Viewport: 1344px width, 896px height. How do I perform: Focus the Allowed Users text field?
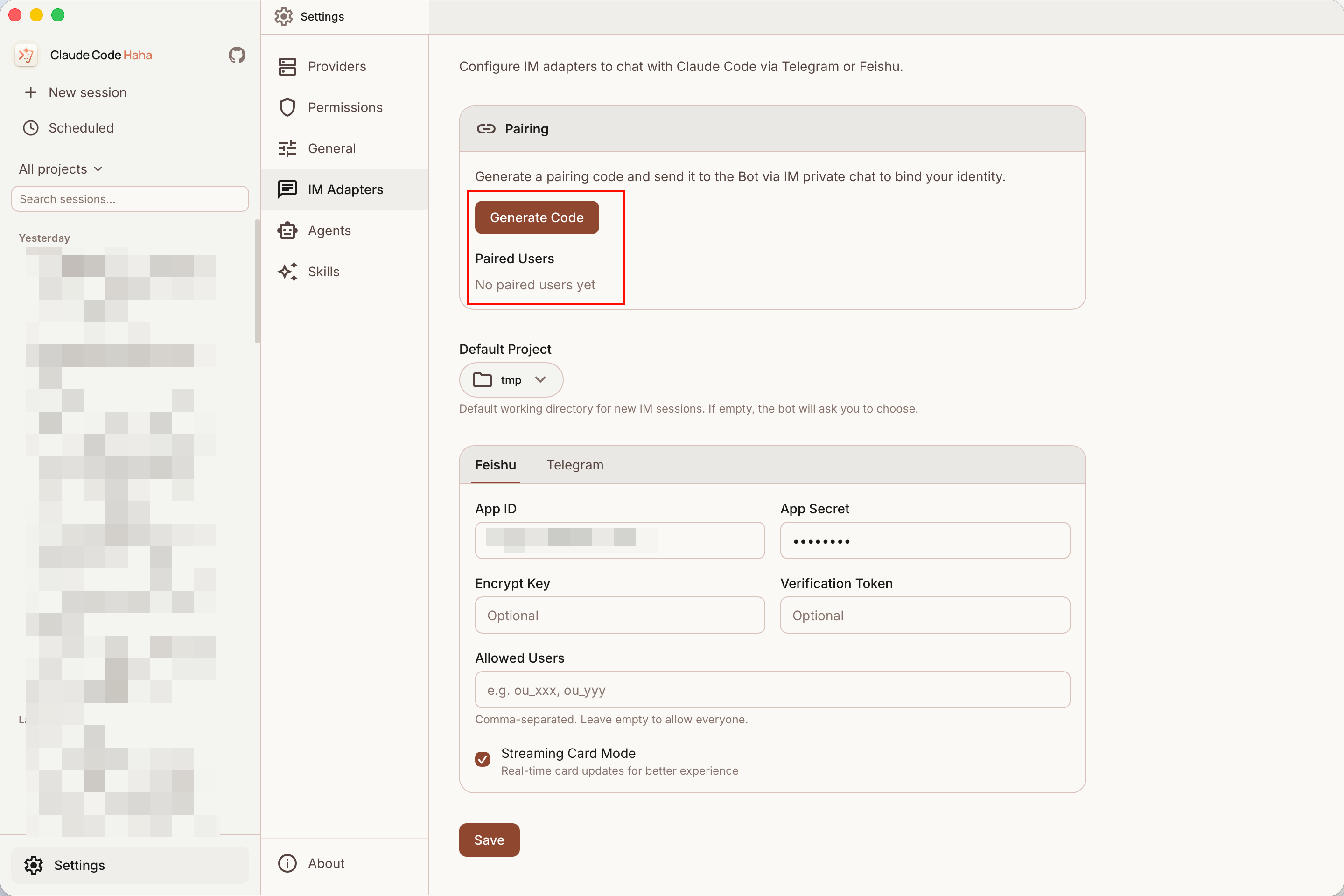[772, 690]
